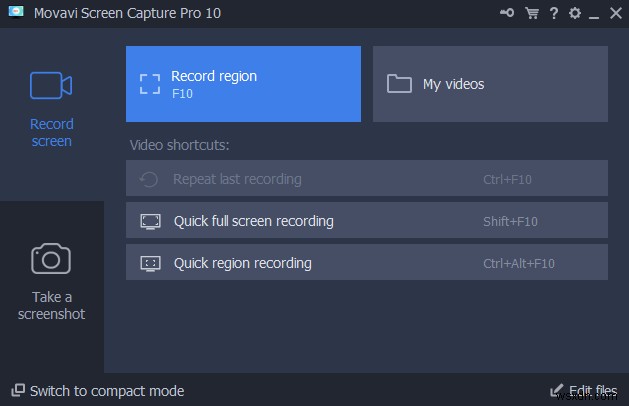The width and height of the screenshot is (629, 406).
Task: Click the Take a screenshot camera icon
Action: coord(51,258)
